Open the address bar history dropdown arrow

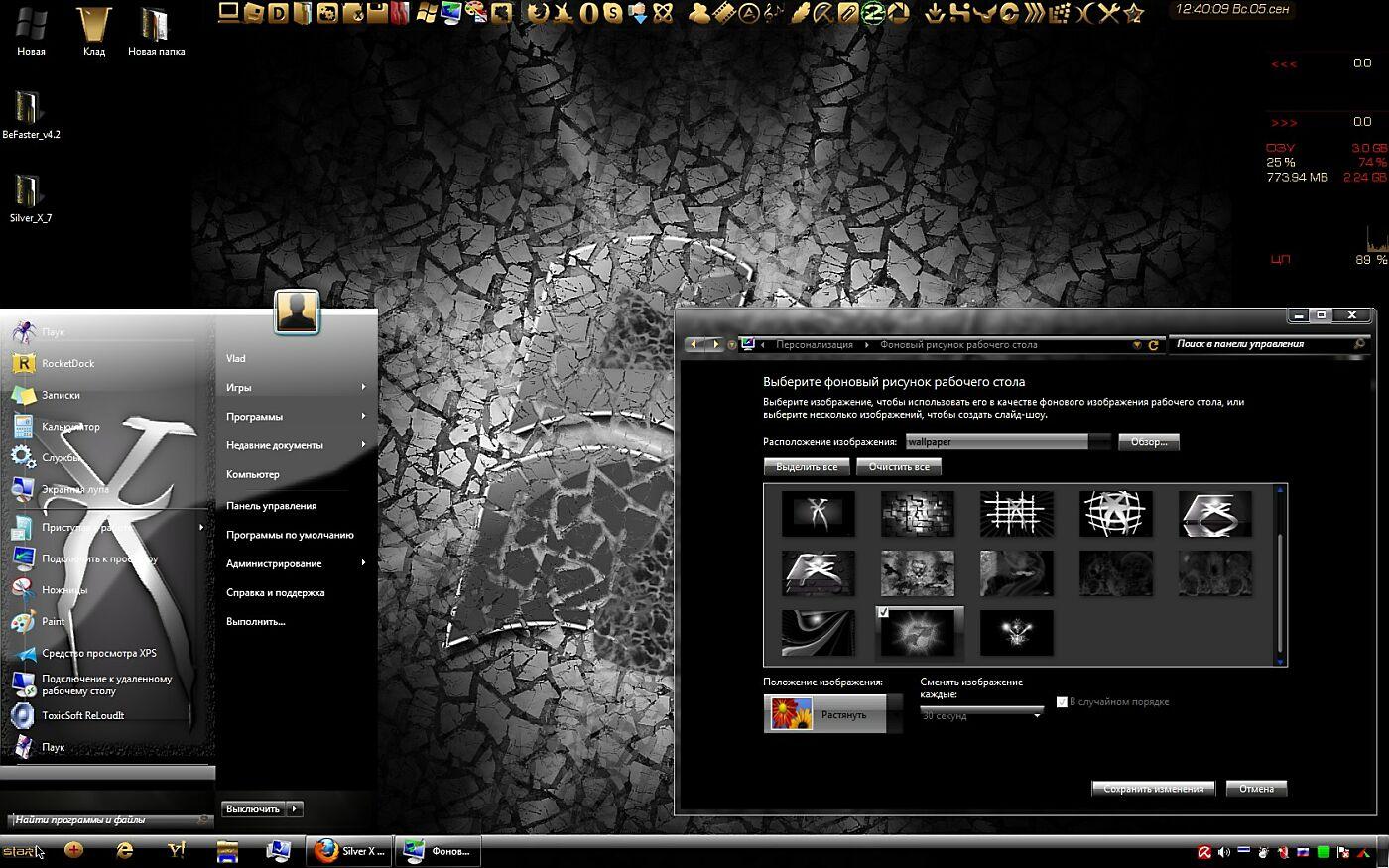pos(1137,345)
